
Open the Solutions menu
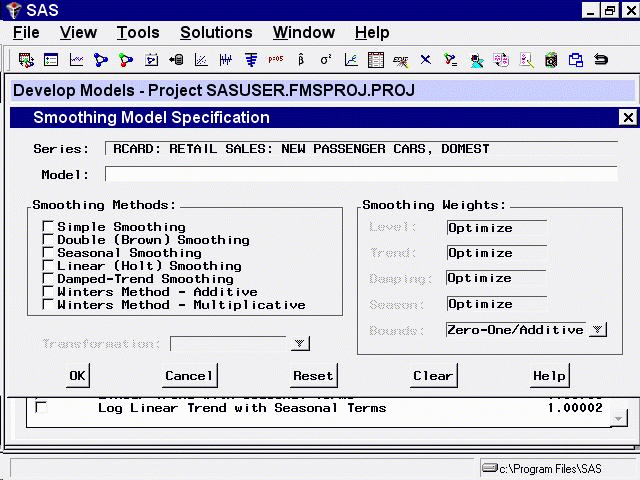pyautogui.click(x=216, y=32)
